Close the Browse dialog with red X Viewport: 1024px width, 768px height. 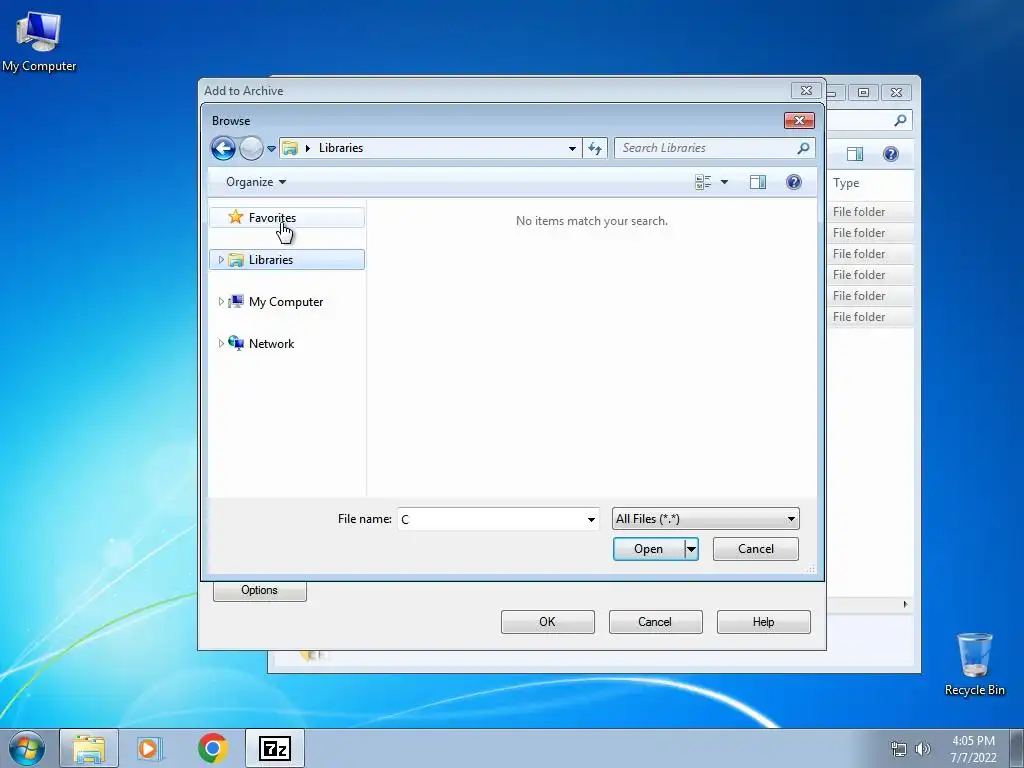coord(799,121)
